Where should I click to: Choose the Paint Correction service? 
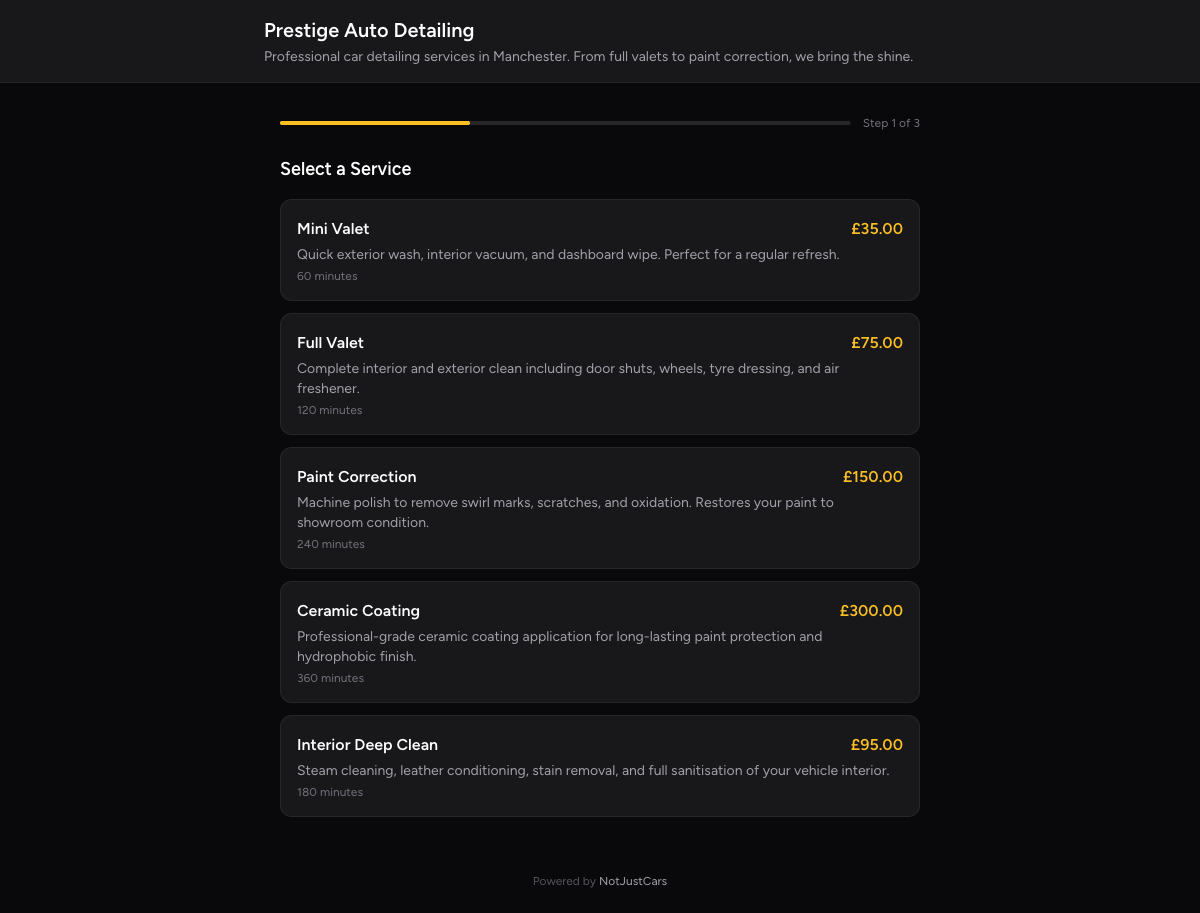(x=600, y=508)
